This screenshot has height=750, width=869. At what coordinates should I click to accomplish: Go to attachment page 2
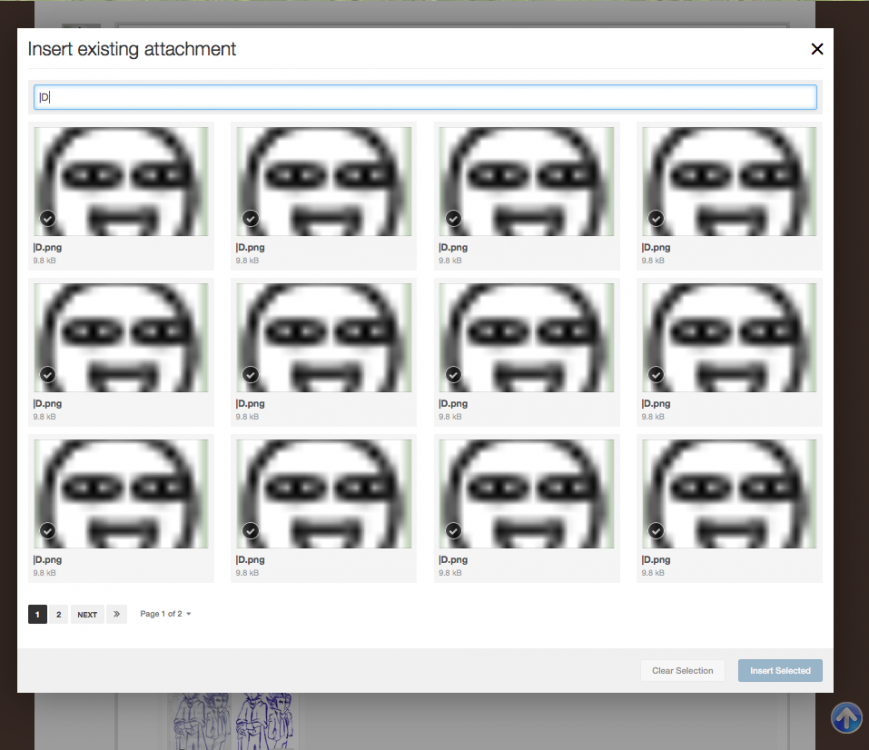[x=58, y=614]
